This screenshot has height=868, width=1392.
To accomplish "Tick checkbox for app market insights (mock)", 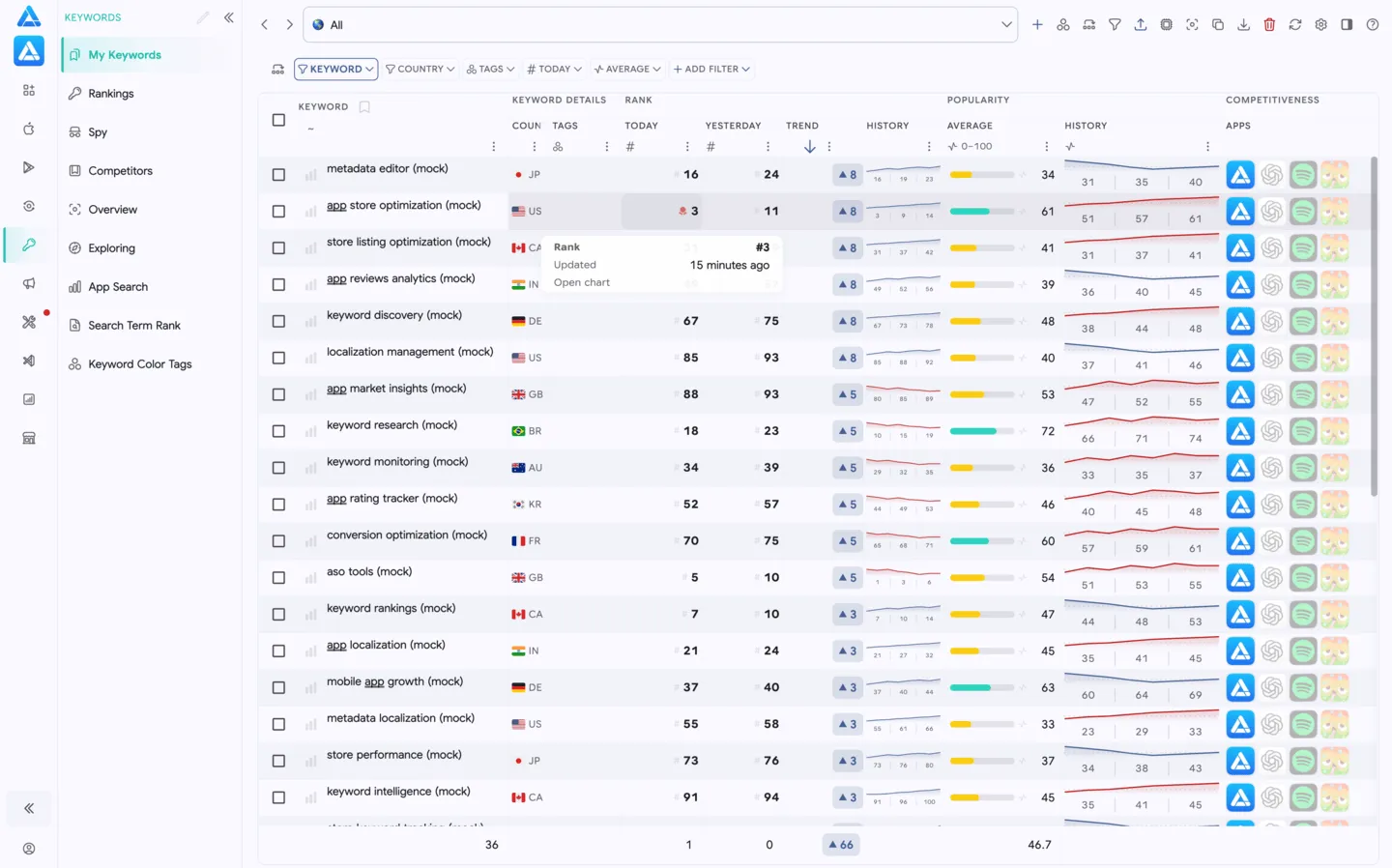I will (x=278, y=394).
